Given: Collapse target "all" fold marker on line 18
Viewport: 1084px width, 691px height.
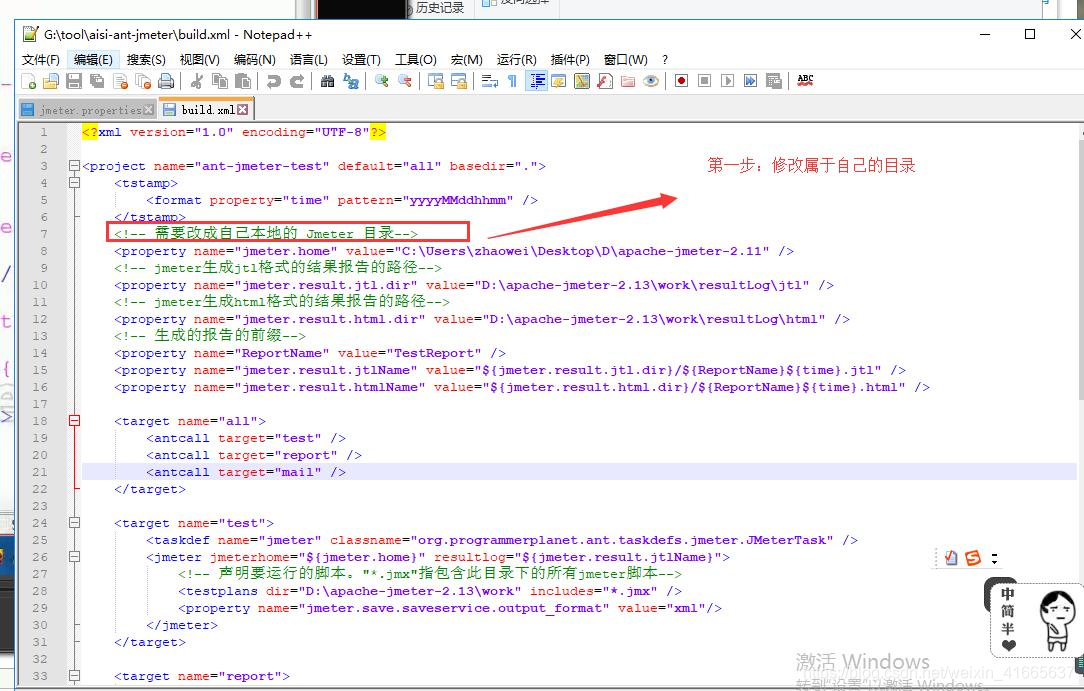Looking at the screenshot, I should click(x=75, y=421).
